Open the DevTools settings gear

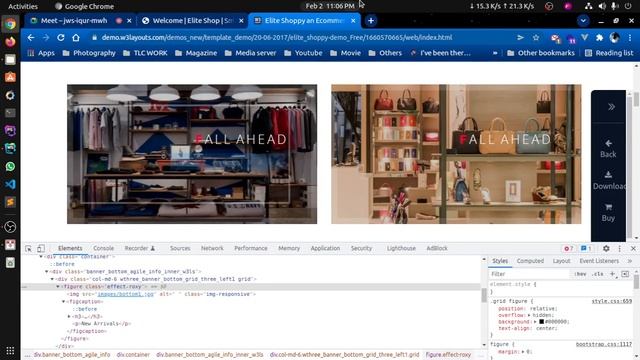pos(606,248)
